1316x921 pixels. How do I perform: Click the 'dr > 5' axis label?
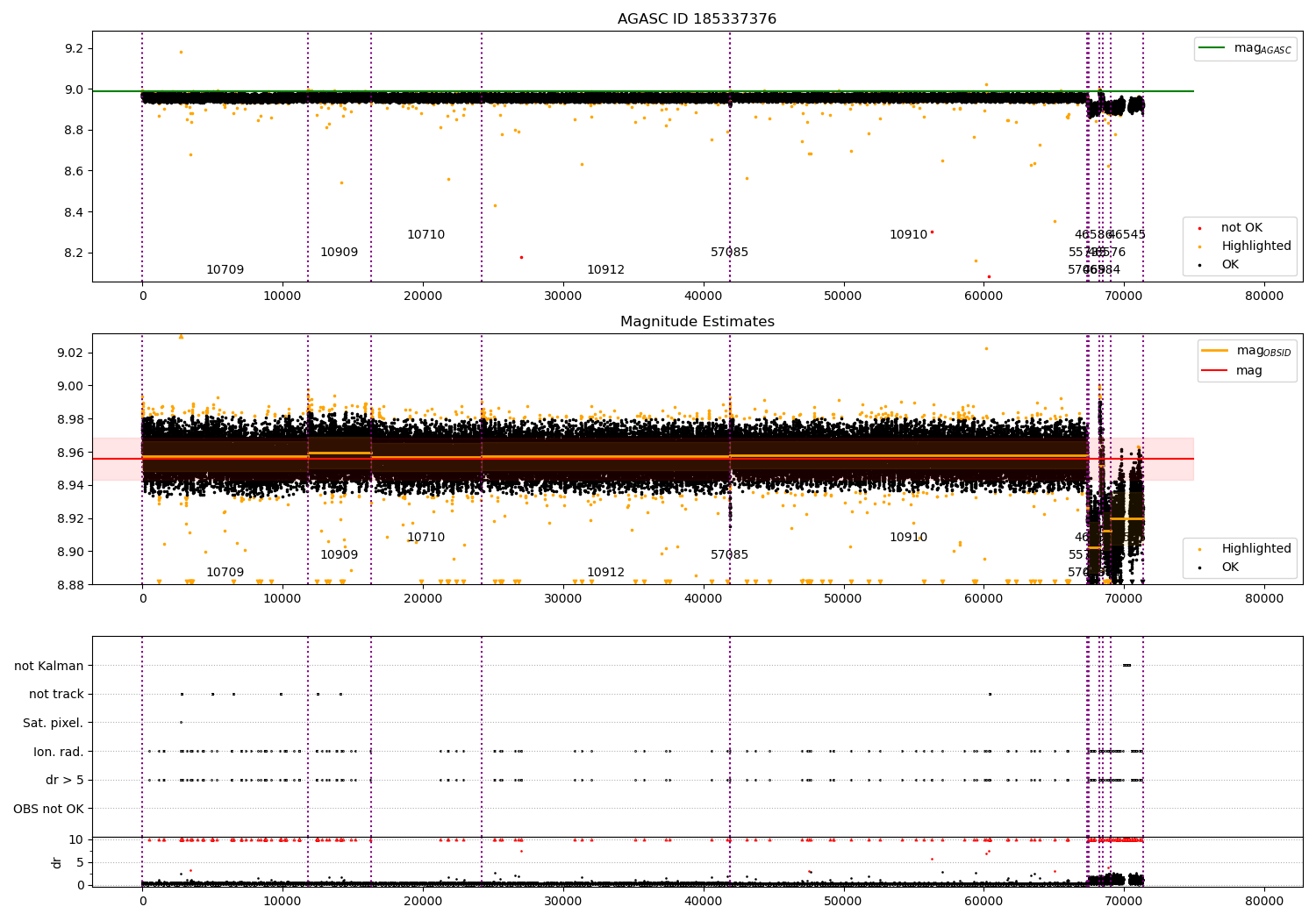click(65, 780)
